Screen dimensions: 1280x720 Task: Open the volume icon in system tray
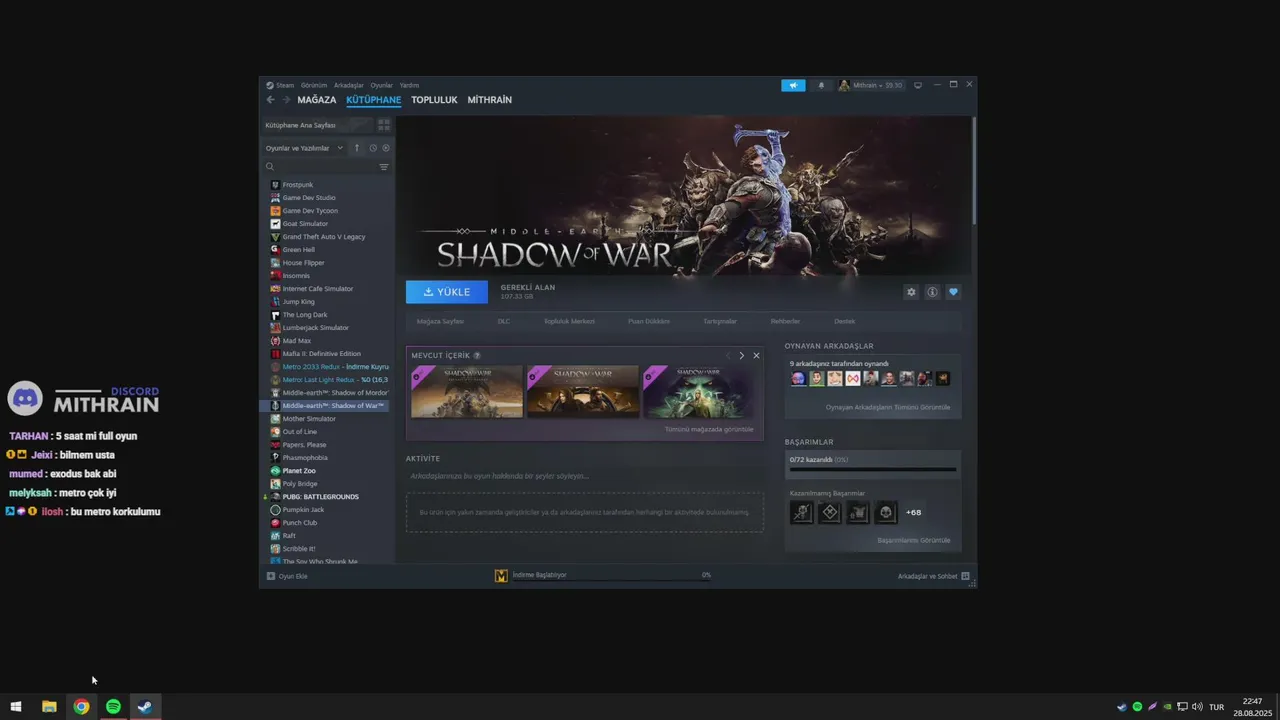[1198, 707]
